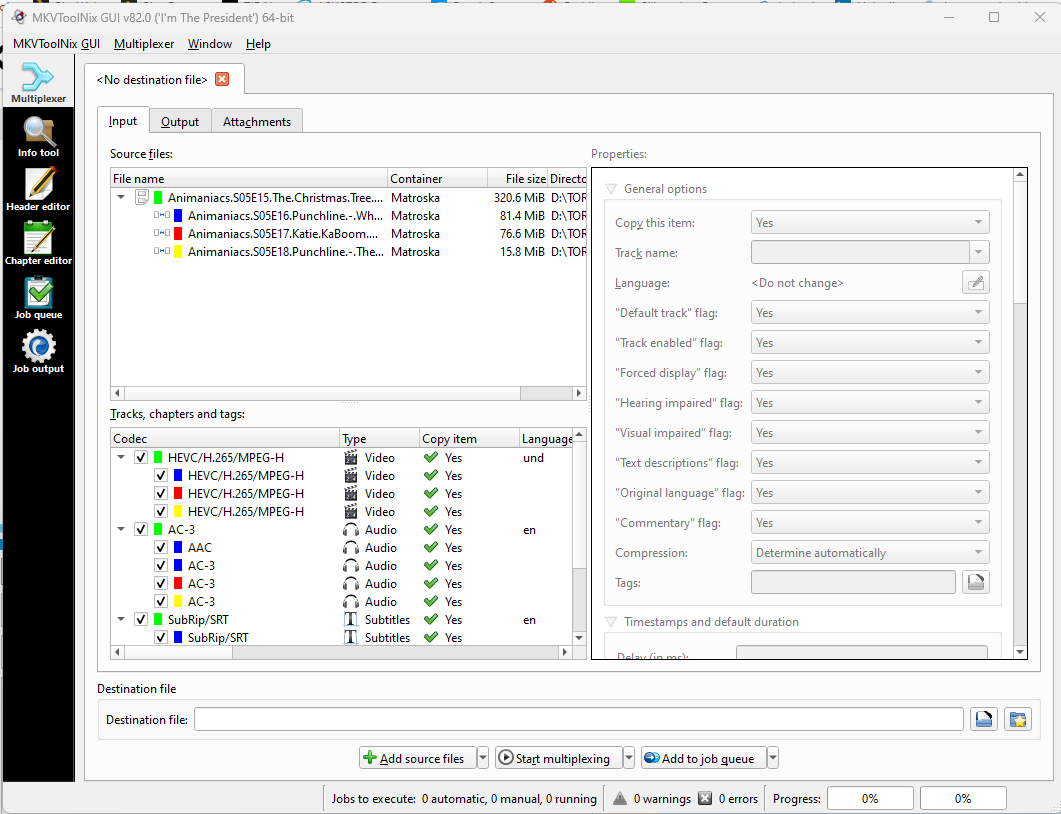
Task: Select the Multiplexer tool icon
Action: [x=38, y=83]
